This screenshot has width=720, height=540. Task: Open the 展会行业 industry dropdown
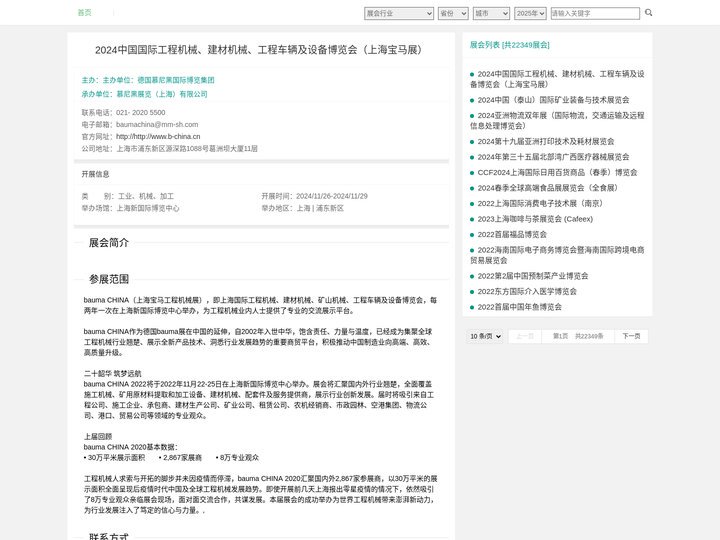tap(399, 13)
